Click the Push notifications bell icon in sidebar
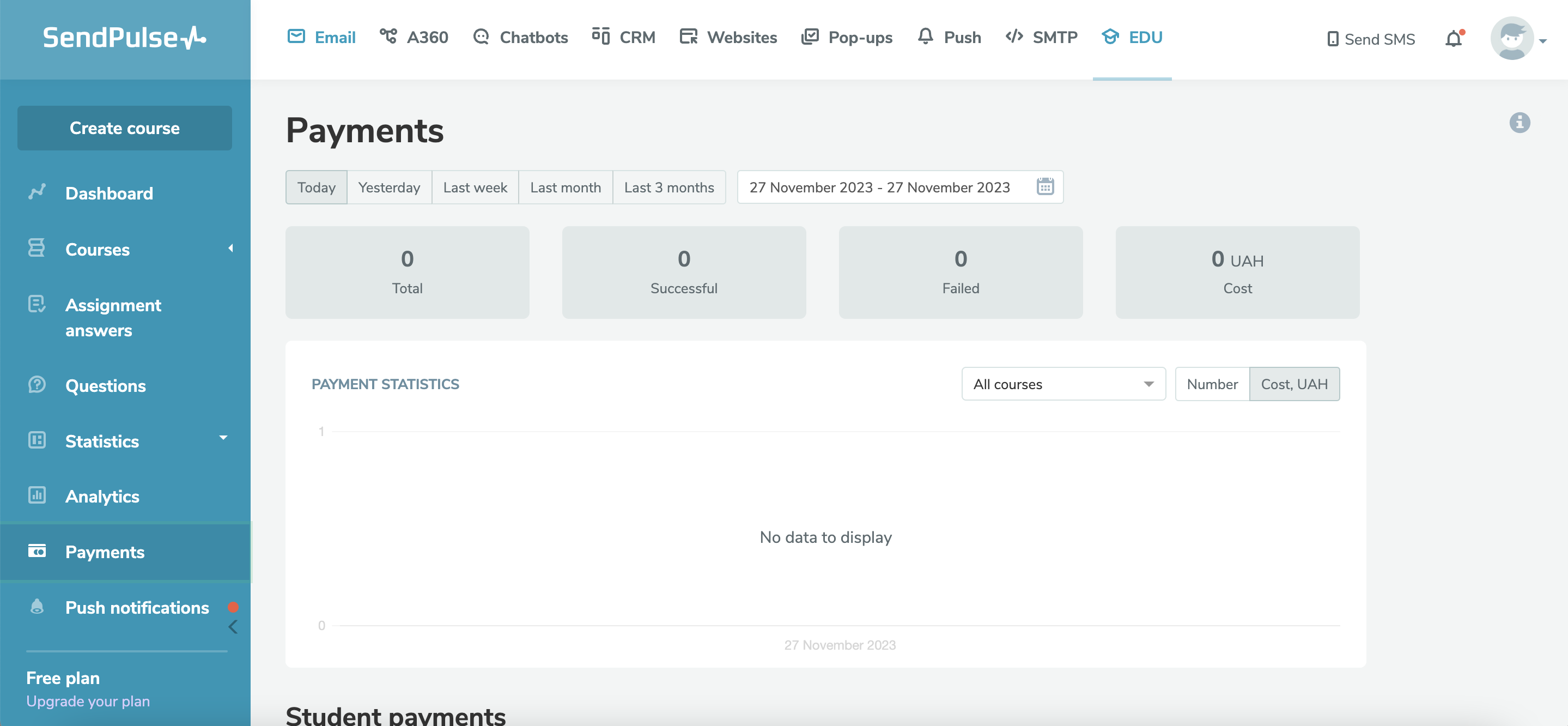This screenshot has width=1568, height=726. click(37, 607)
